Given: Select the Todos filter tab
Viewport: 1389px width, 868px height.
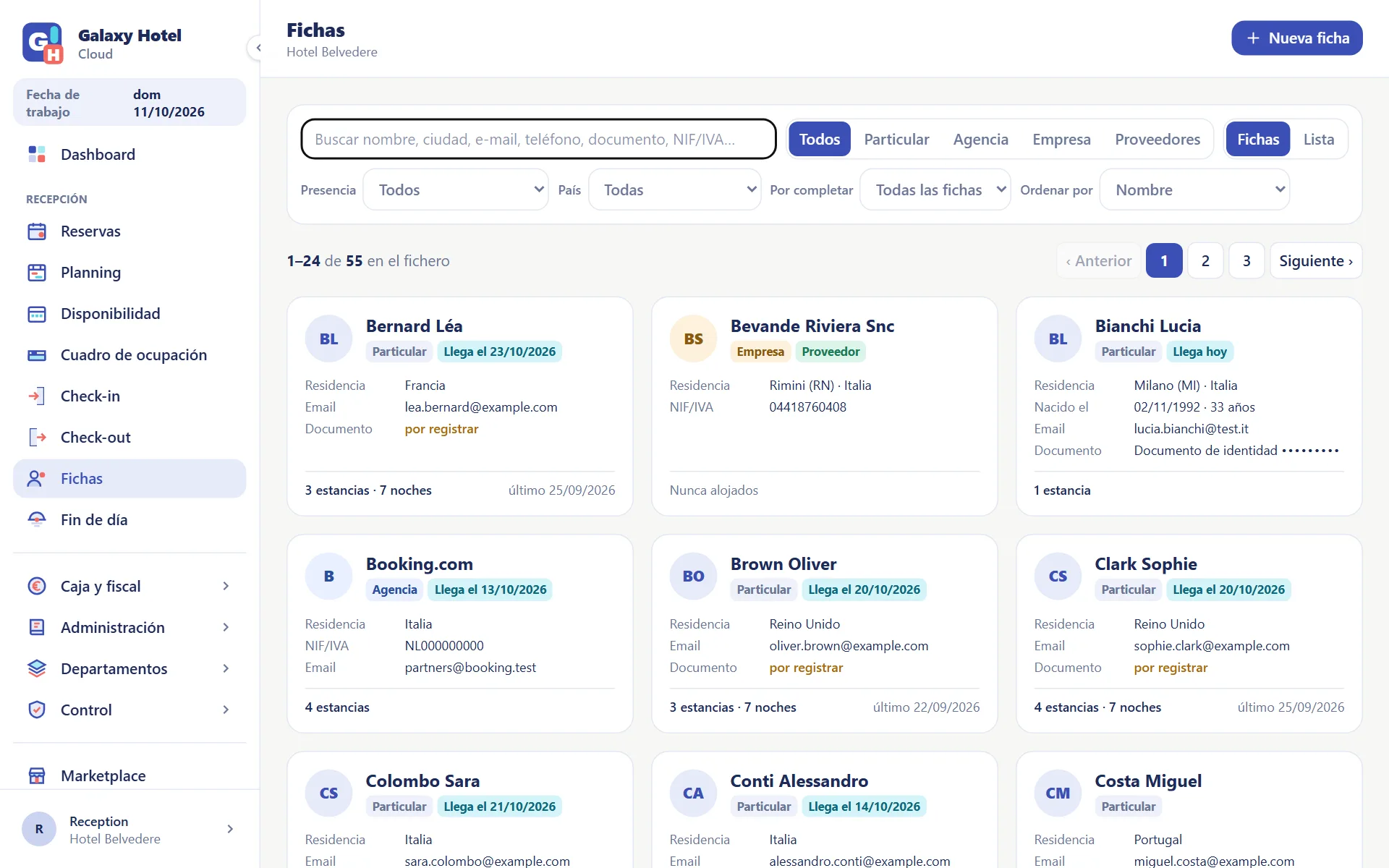Looking at the screenshot, I should tap(820, 139).
